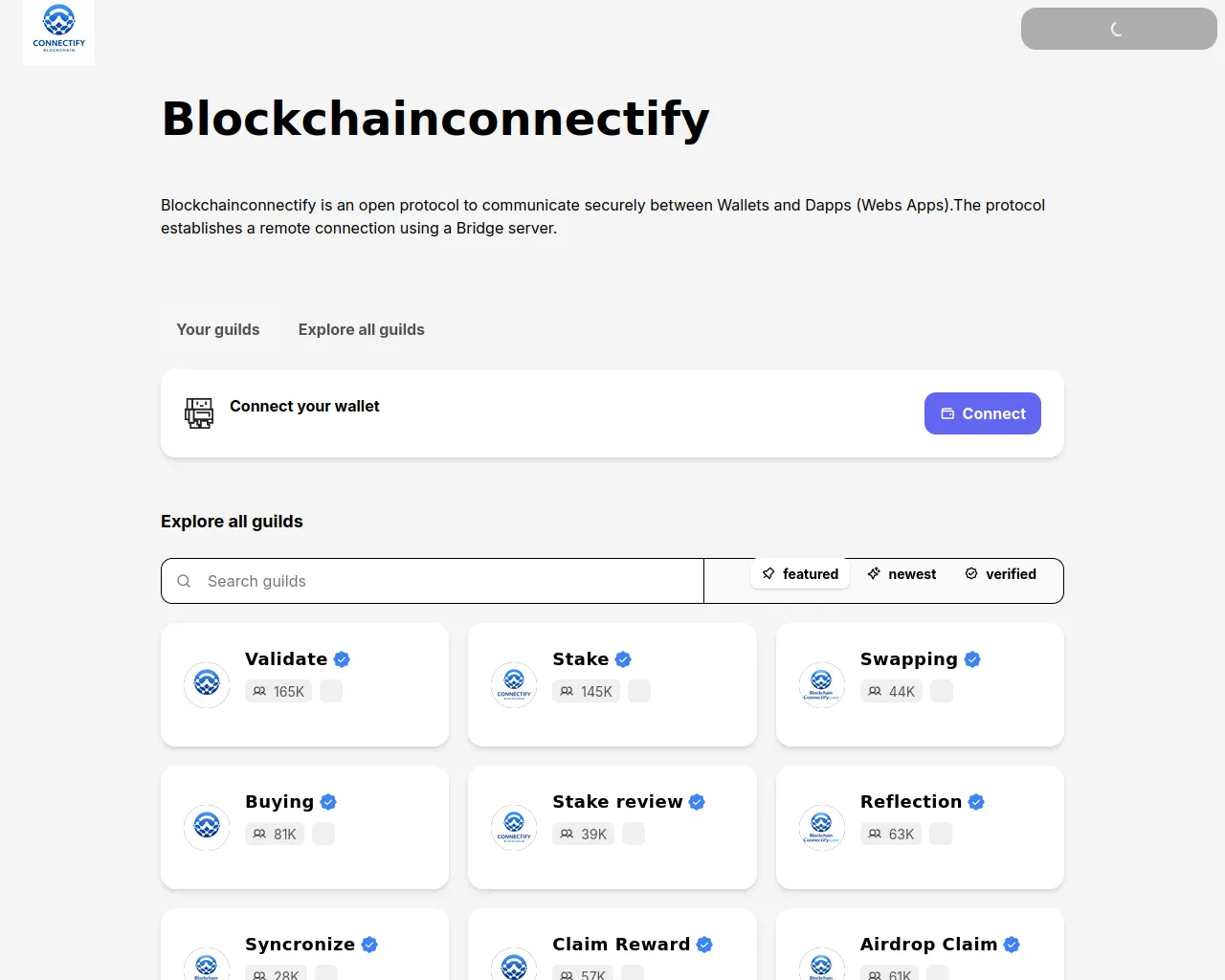Open the Your guilds tab
This screenshot has height=980, width=1225.
tap(218, 329)
